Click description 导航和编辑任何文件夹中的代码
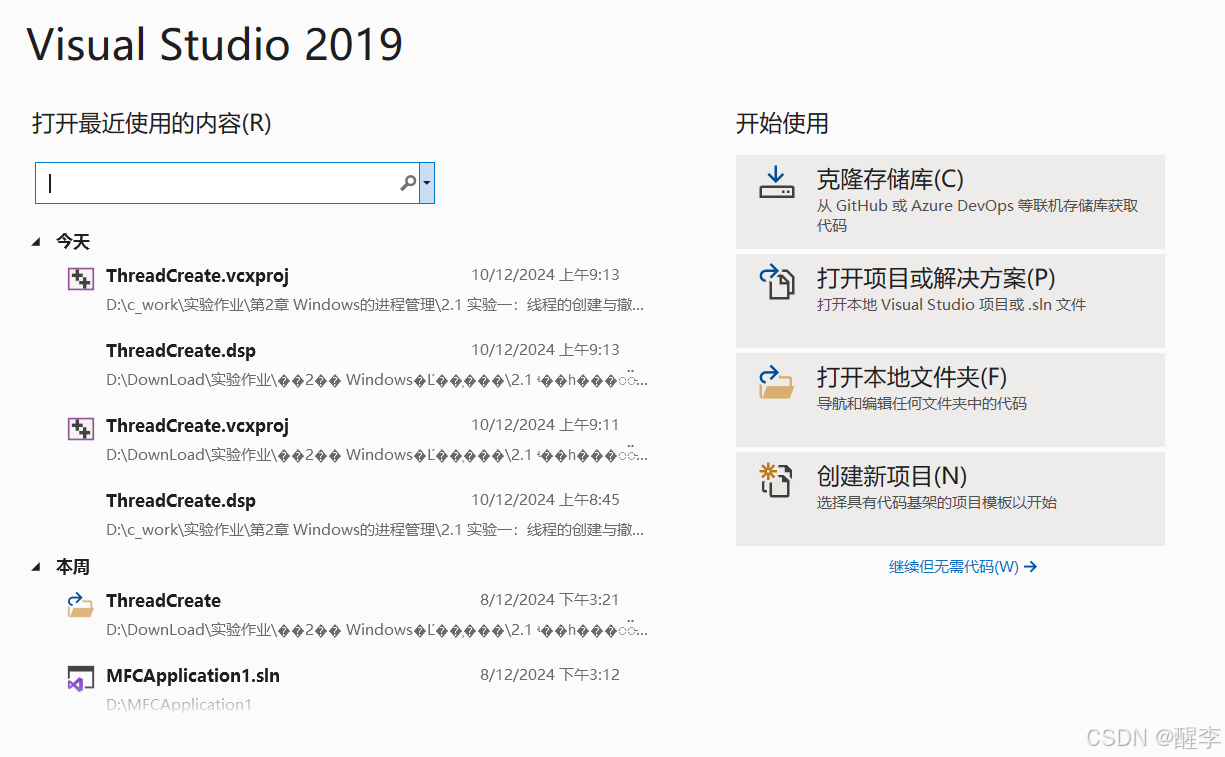The height and width of the screenshot is (757, 1225). [x=922, y=404]
